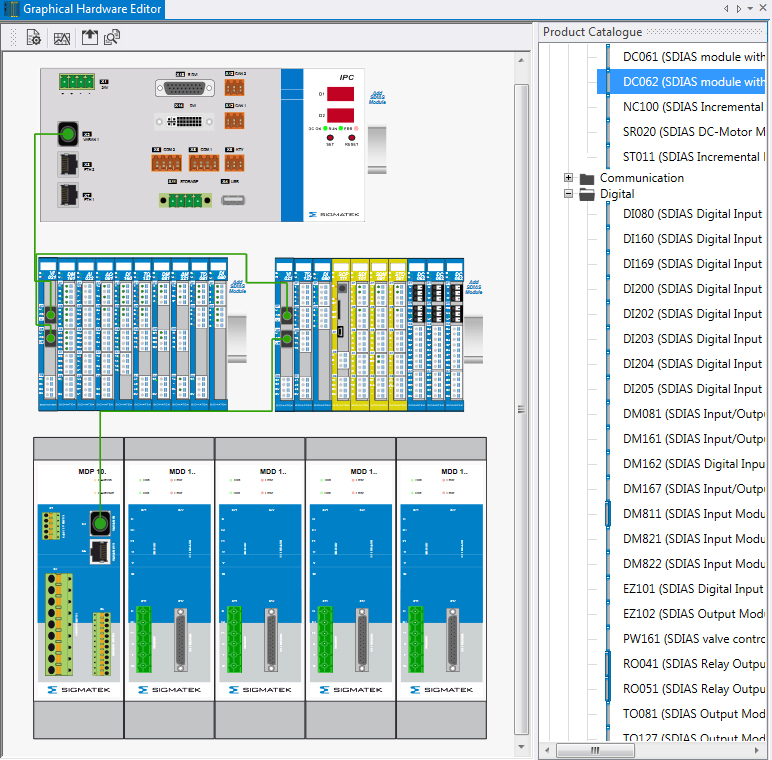Click Add SDIAS Module next to IPC

[x=377, y=97]
